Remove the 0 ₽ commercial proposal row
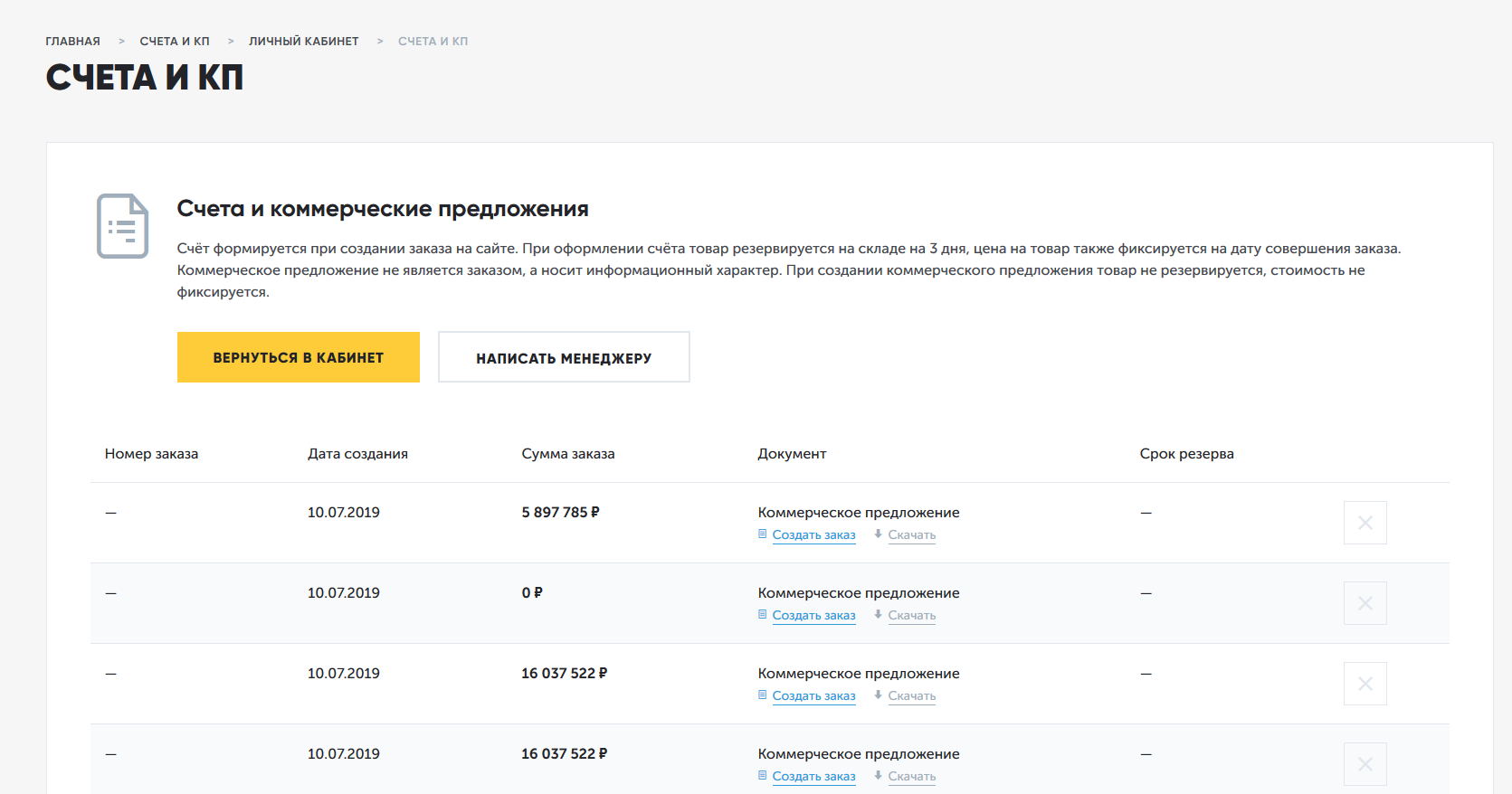1512x794 pixels. point(1365,603)
